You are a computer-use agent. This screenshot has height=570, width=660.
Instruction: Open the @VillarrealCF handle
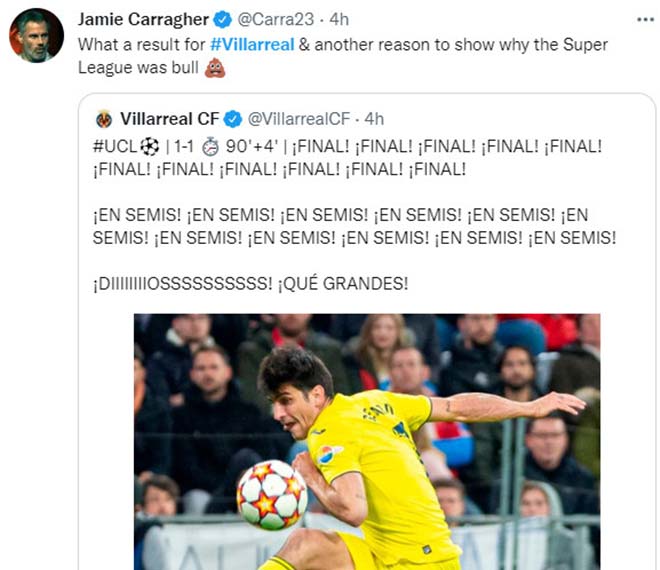coord(299,119)
